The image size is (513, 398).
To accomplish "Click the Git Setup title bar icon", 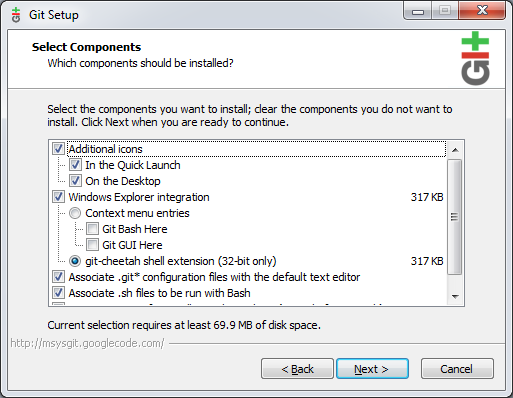I will tap(16, 15).
